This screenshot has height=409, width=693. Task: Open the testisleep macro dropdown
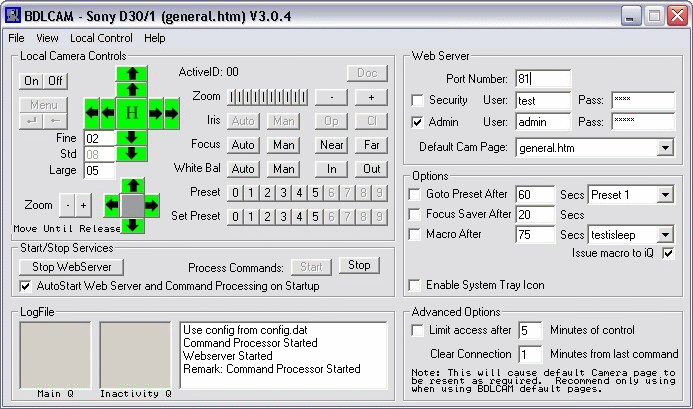tap(666, 235)
